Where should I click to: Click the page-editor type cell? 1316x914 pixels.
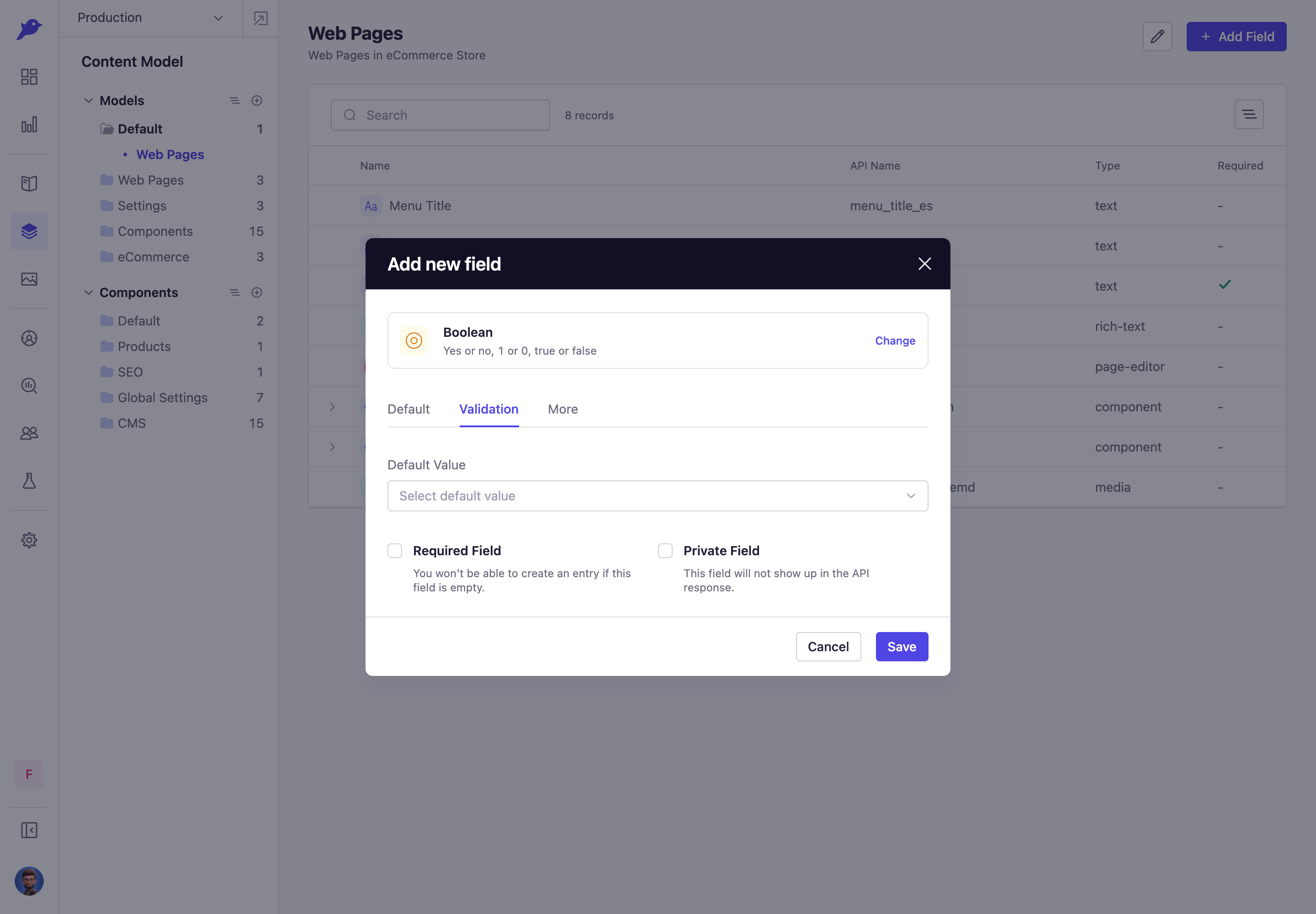click(1129, 367)
